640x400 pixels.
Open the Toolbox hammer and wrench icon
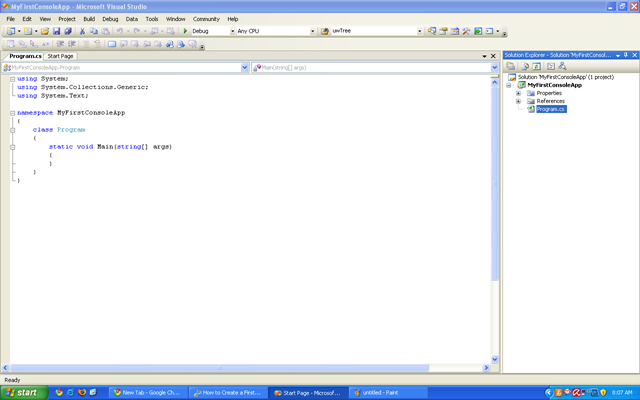466,31
